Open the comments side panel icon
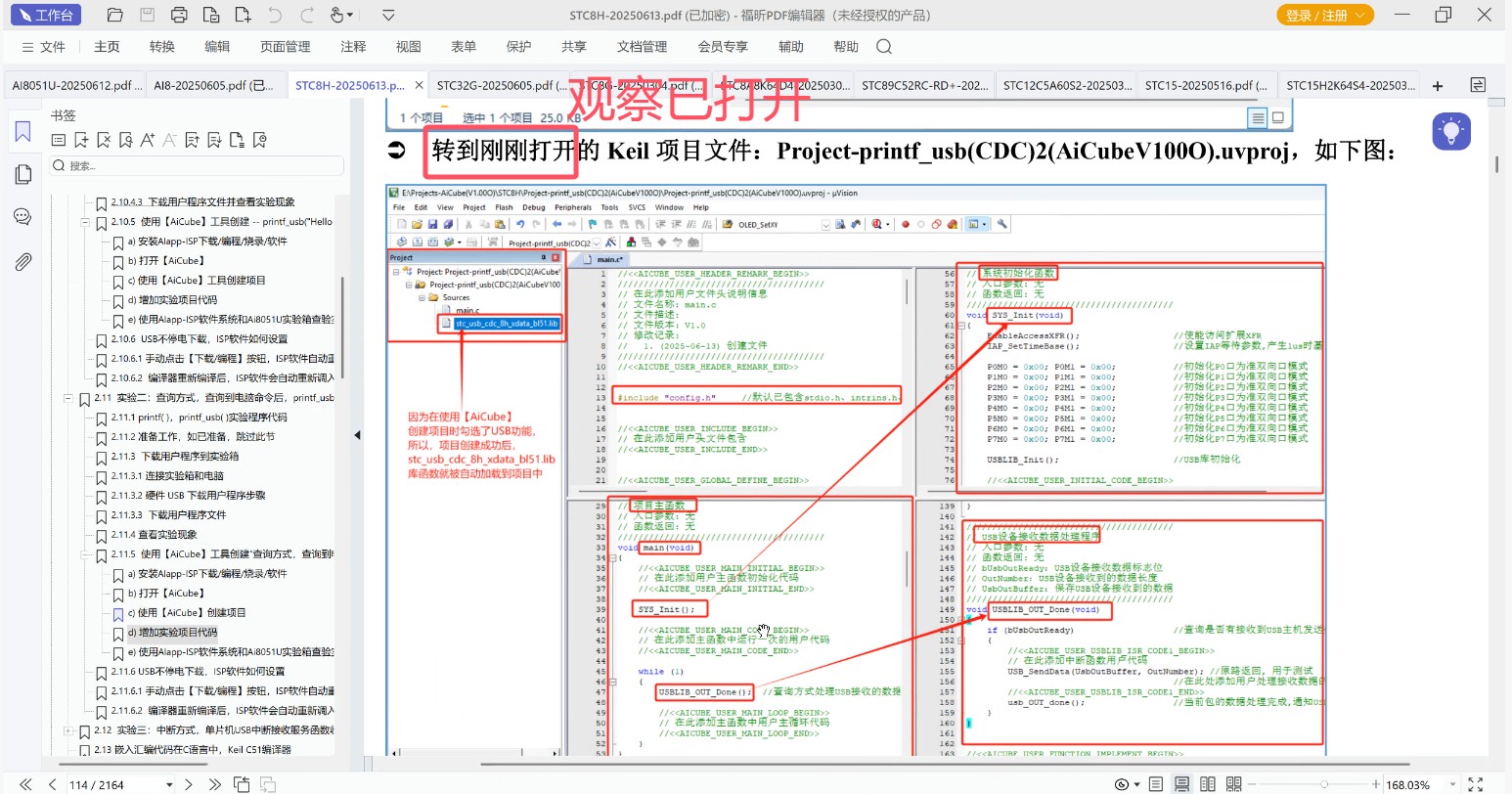Viewport: 1512px width, 794px height. point(22,217)
